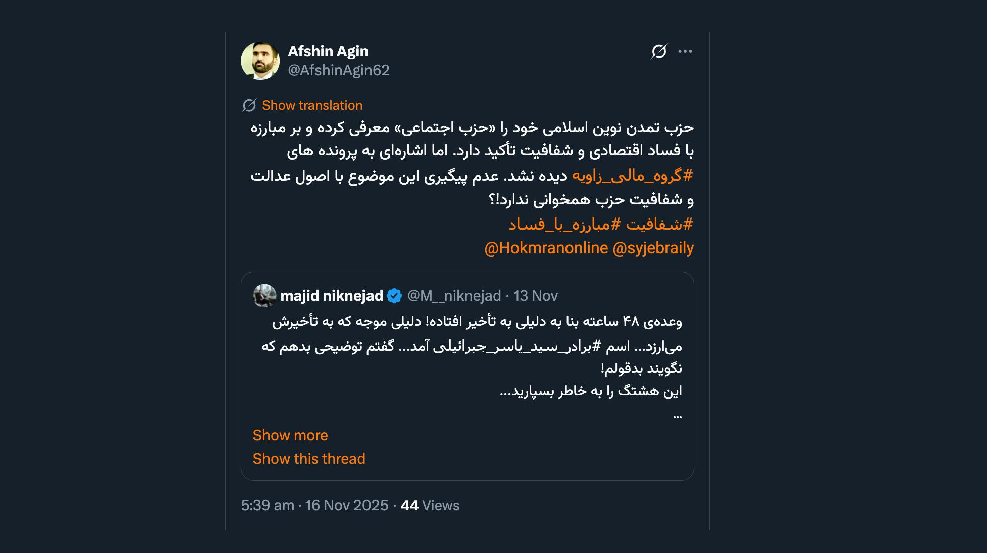Image resolution: width=987 pixels, height=553 pixels.
Task: Click the Show translation link
Action: 312,105
